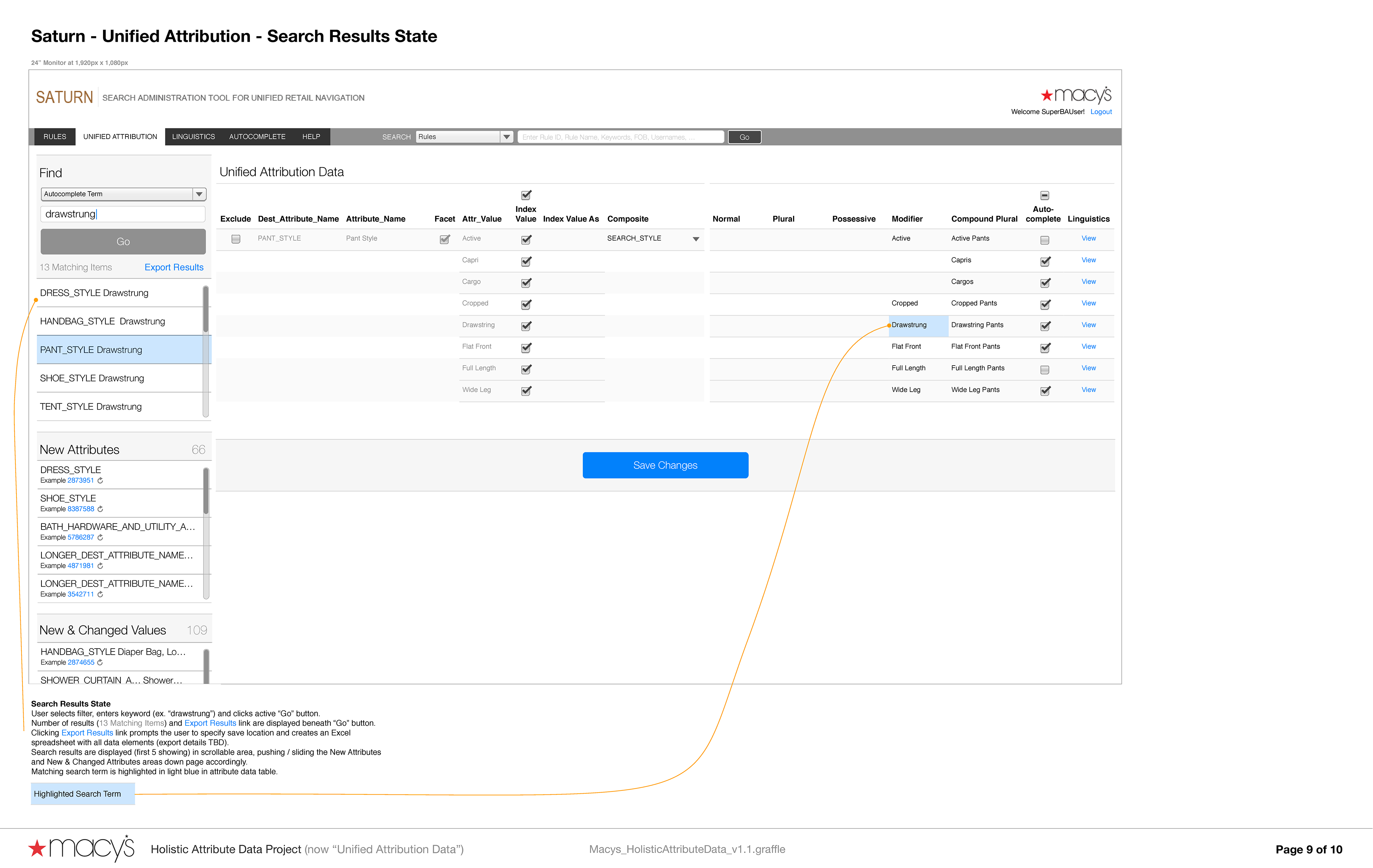Refresh HANDBAG_STYLE Diaper Bag example 2874655
Image resolution: width=1373 pixels, height=868 pixels.
100,662
